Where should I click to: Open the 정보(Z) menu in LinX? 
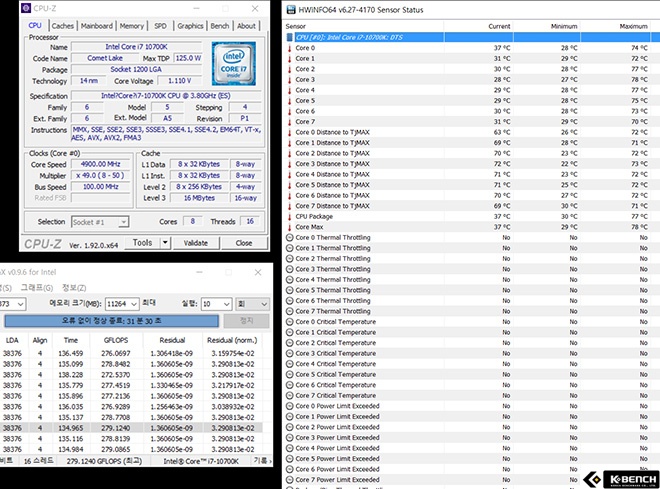coord(74,288)
